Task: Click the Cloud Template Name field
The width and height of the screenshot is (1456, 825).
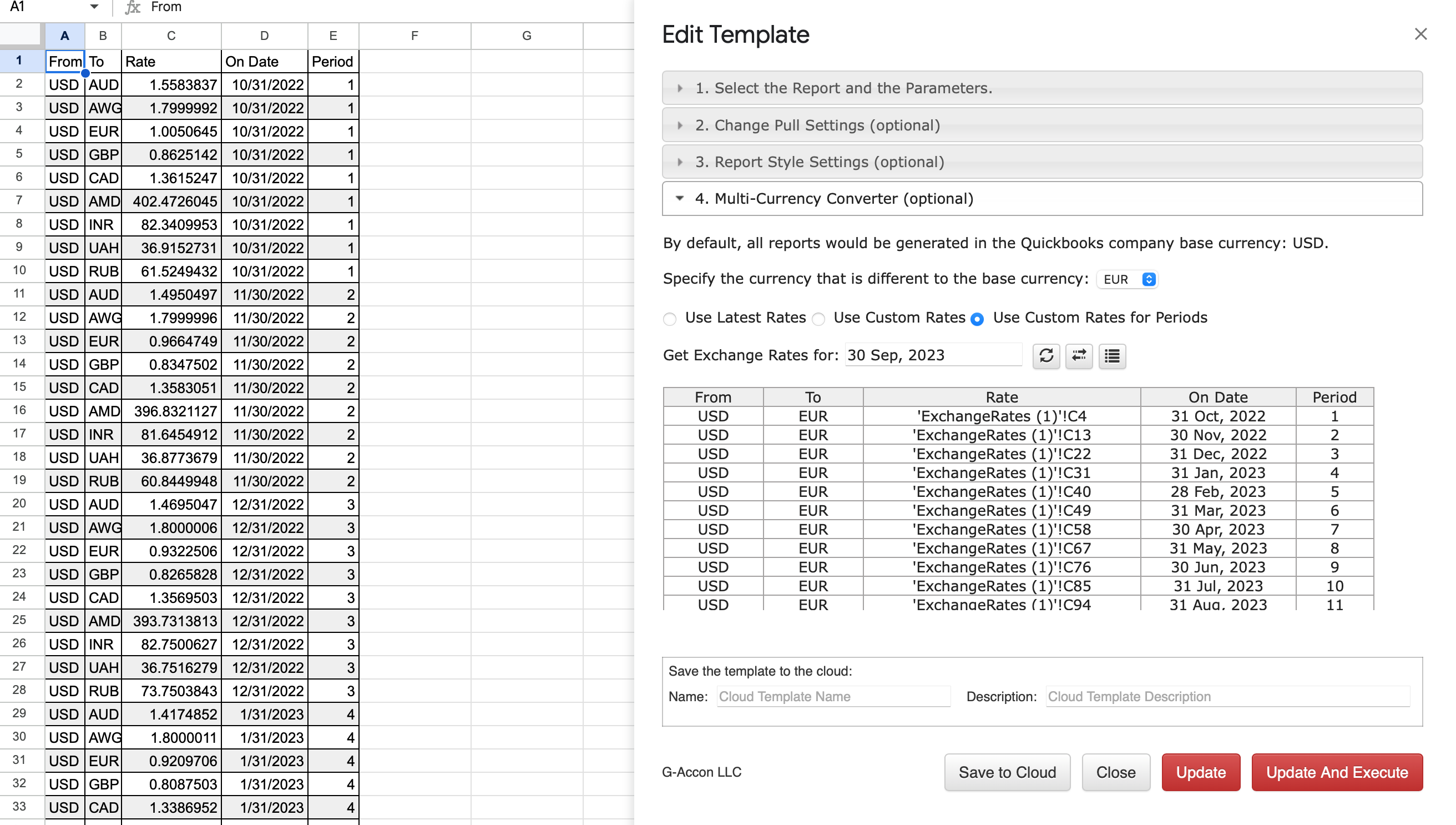Action: (833, 696)
